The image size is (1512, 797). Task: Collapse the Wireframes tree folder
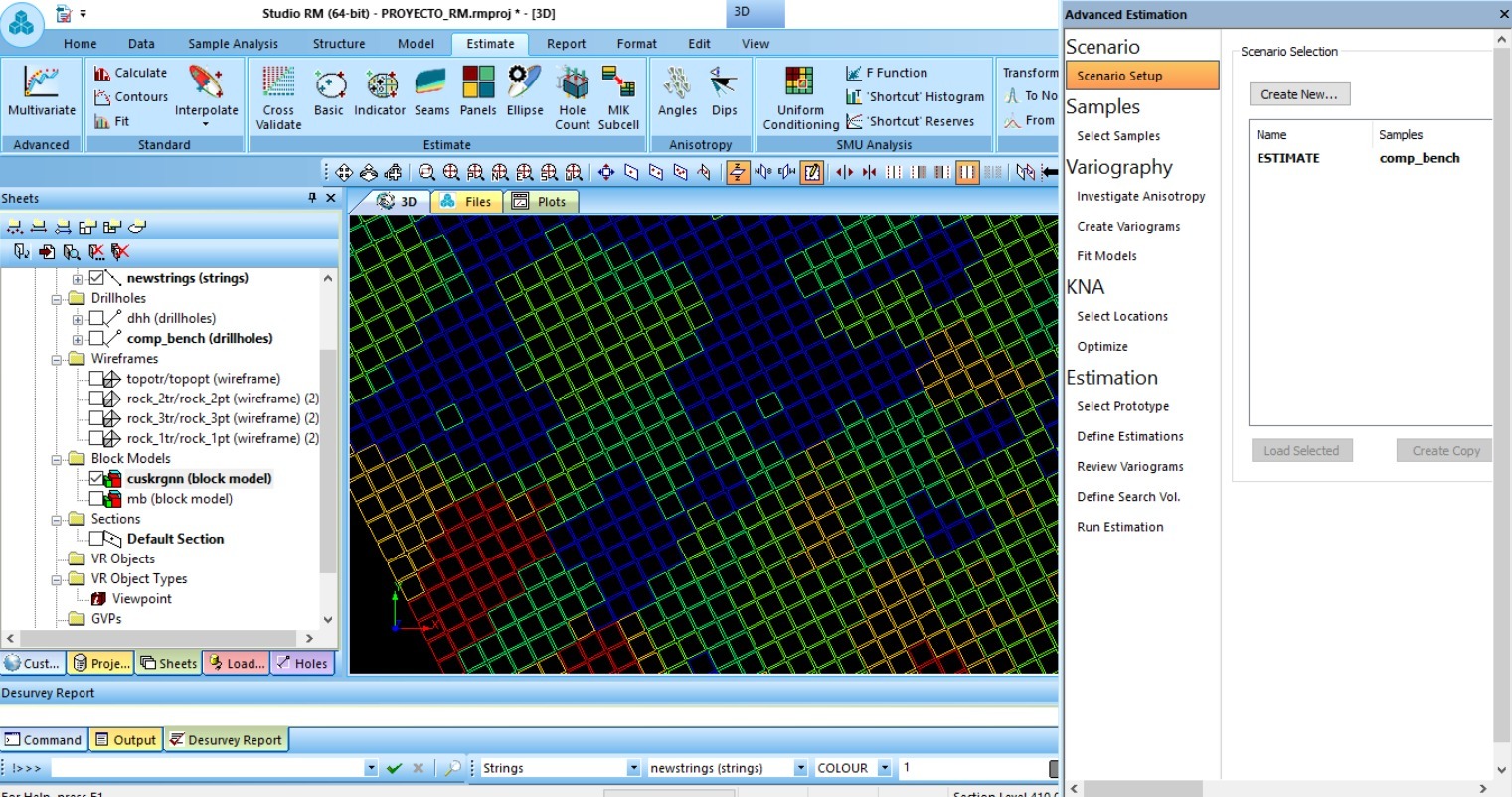click(58, 359)
